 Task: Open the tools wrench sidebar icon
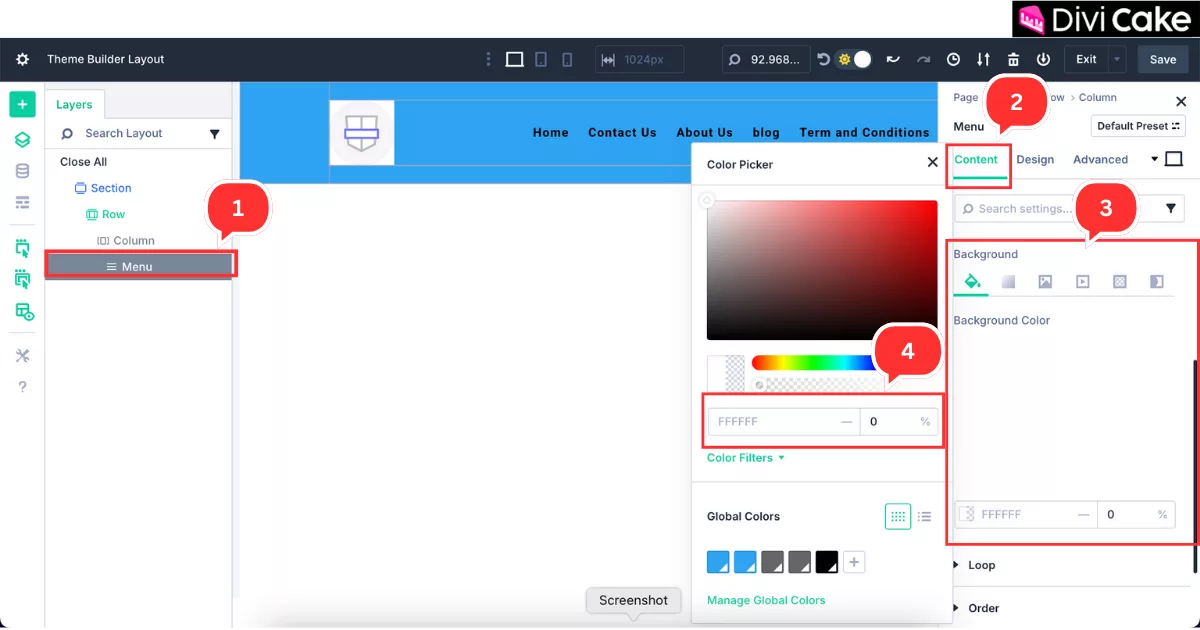pyautogui.click(x=23, y=356)
